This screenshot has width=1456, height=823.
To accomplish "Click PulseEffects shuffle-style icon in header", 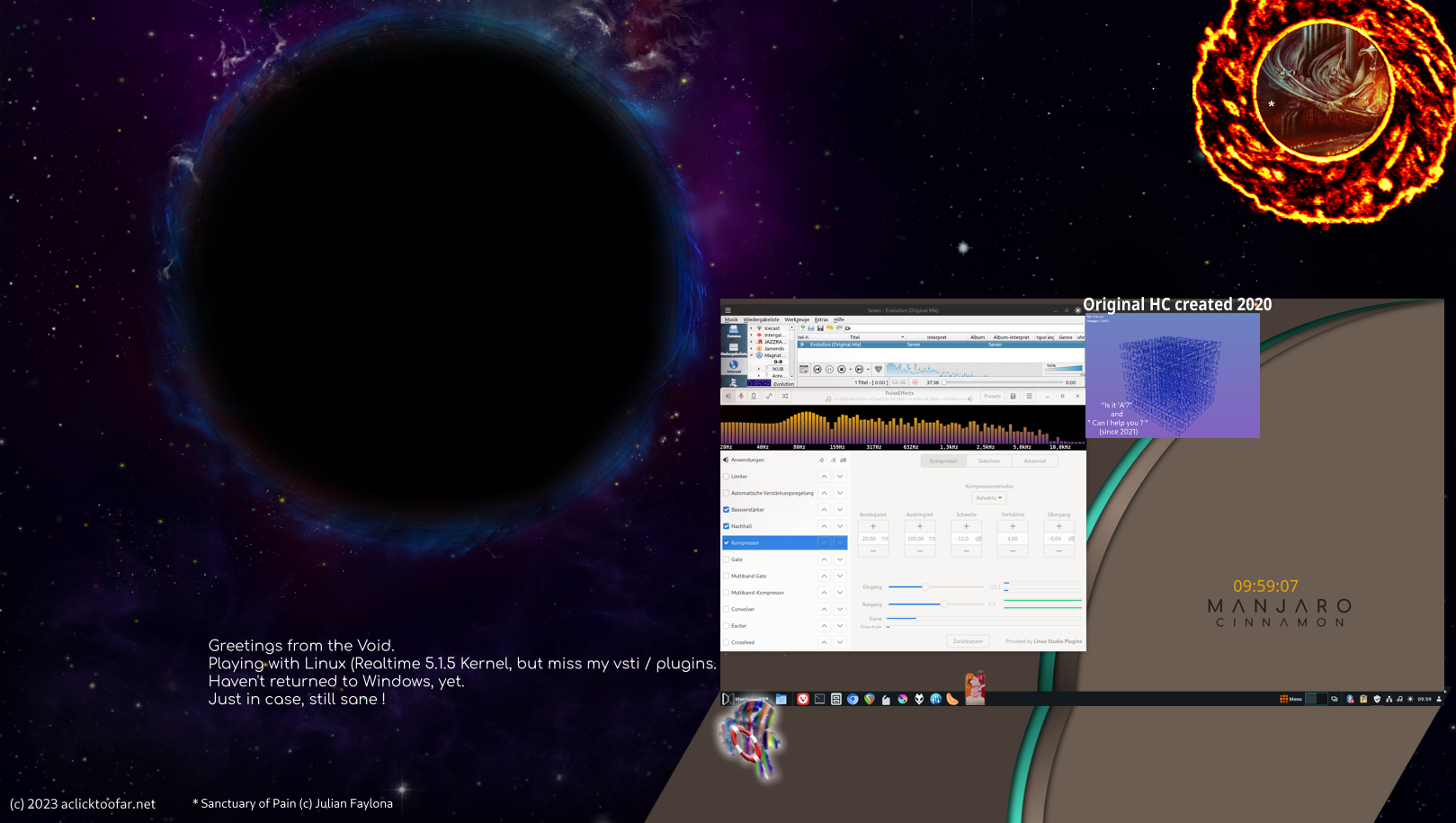I will [x=785, y=396].
